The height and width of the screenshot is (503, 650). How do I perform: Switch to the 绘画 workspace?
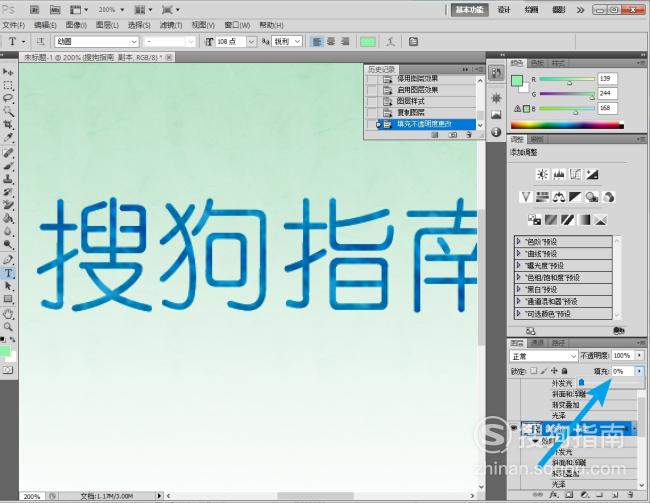click(531, 10)
